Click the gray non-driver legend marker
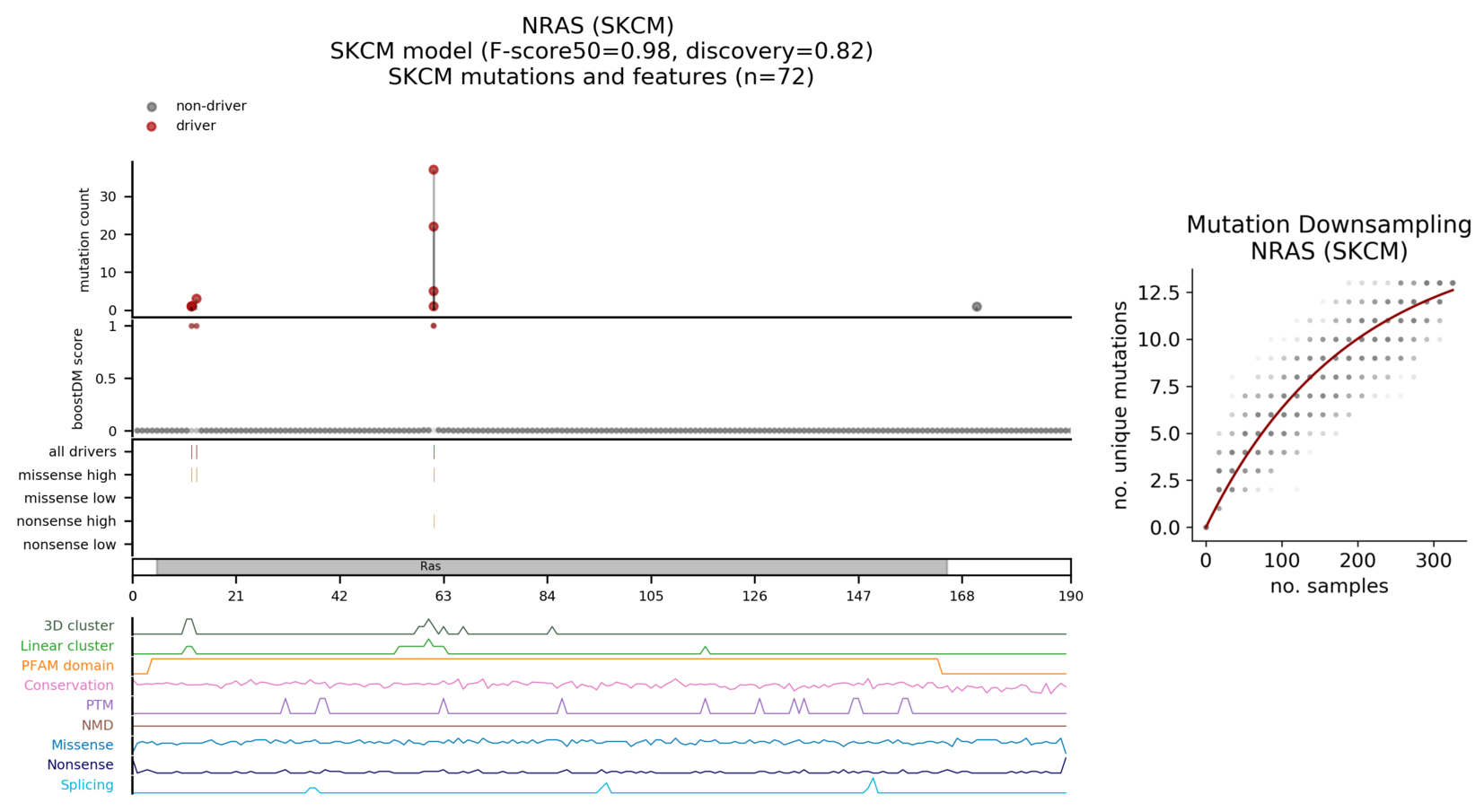This screenshot has height=812, width=1484. [152, 107]
